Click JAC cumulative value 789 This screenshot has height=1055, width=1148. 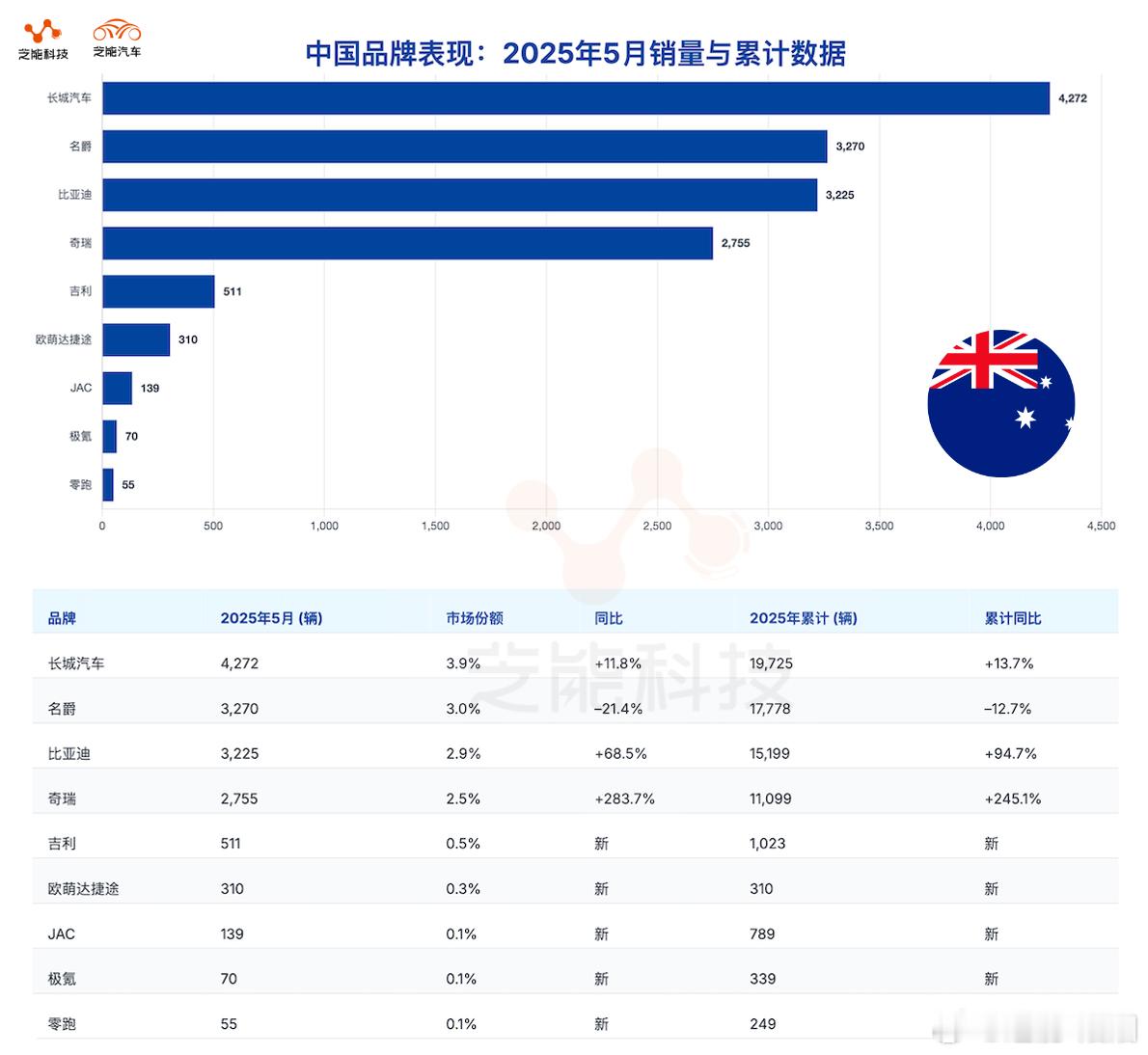click(762, 934)
